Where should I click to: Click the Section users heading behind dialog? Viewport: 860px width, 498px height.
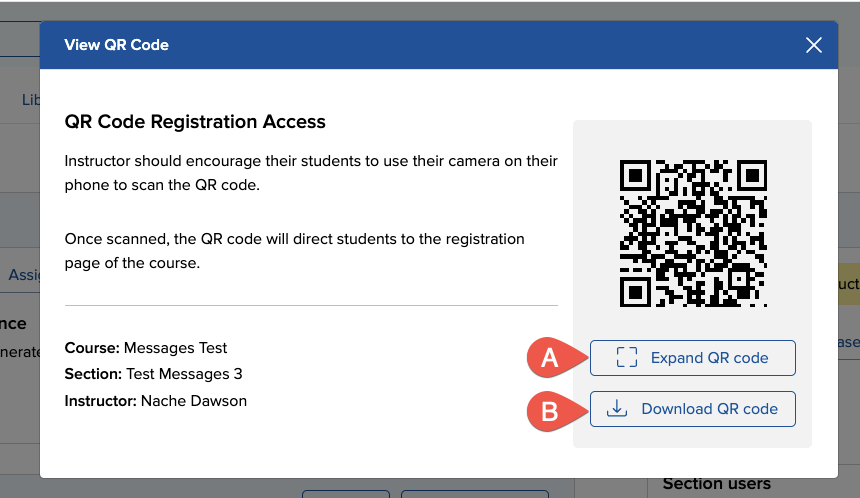(x=716, y=484)
